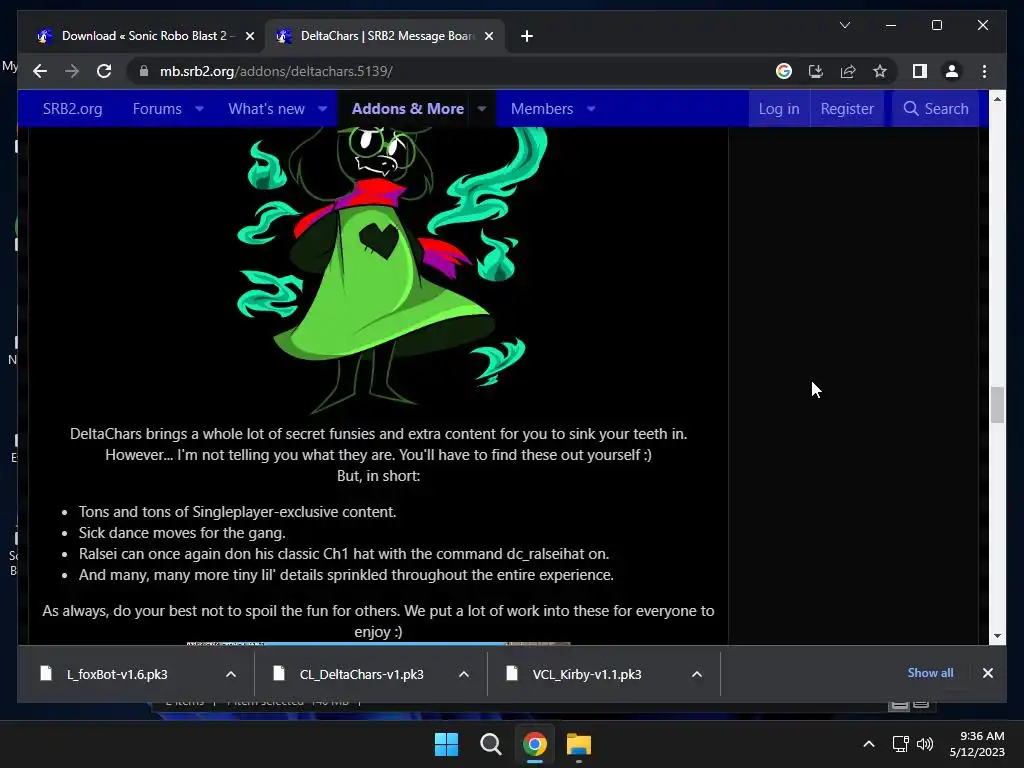Image resolution: width=1024 pixels, height=768 pixels.
Task: Open File Explorer from taskbar
Action: pyautogui.click(x=579, y=744)
